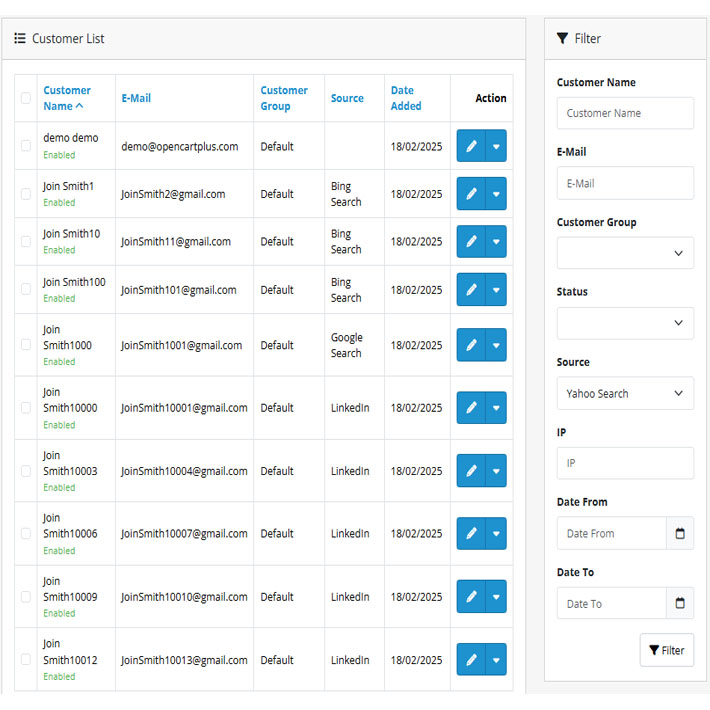Check the box for the Join Smith10 row
The width and height of the screenshot is (710, 710).
[26, 241]
